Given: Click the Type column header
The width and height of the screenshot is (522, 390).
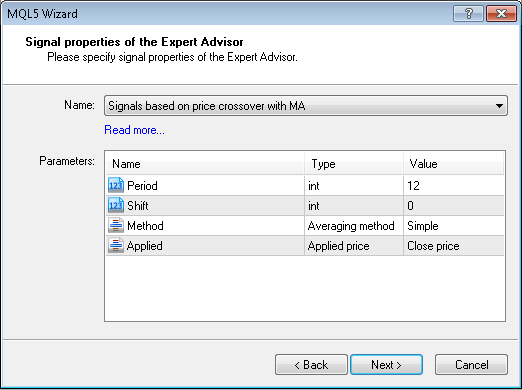Looking at the screenshot, I should coord(354,164).
